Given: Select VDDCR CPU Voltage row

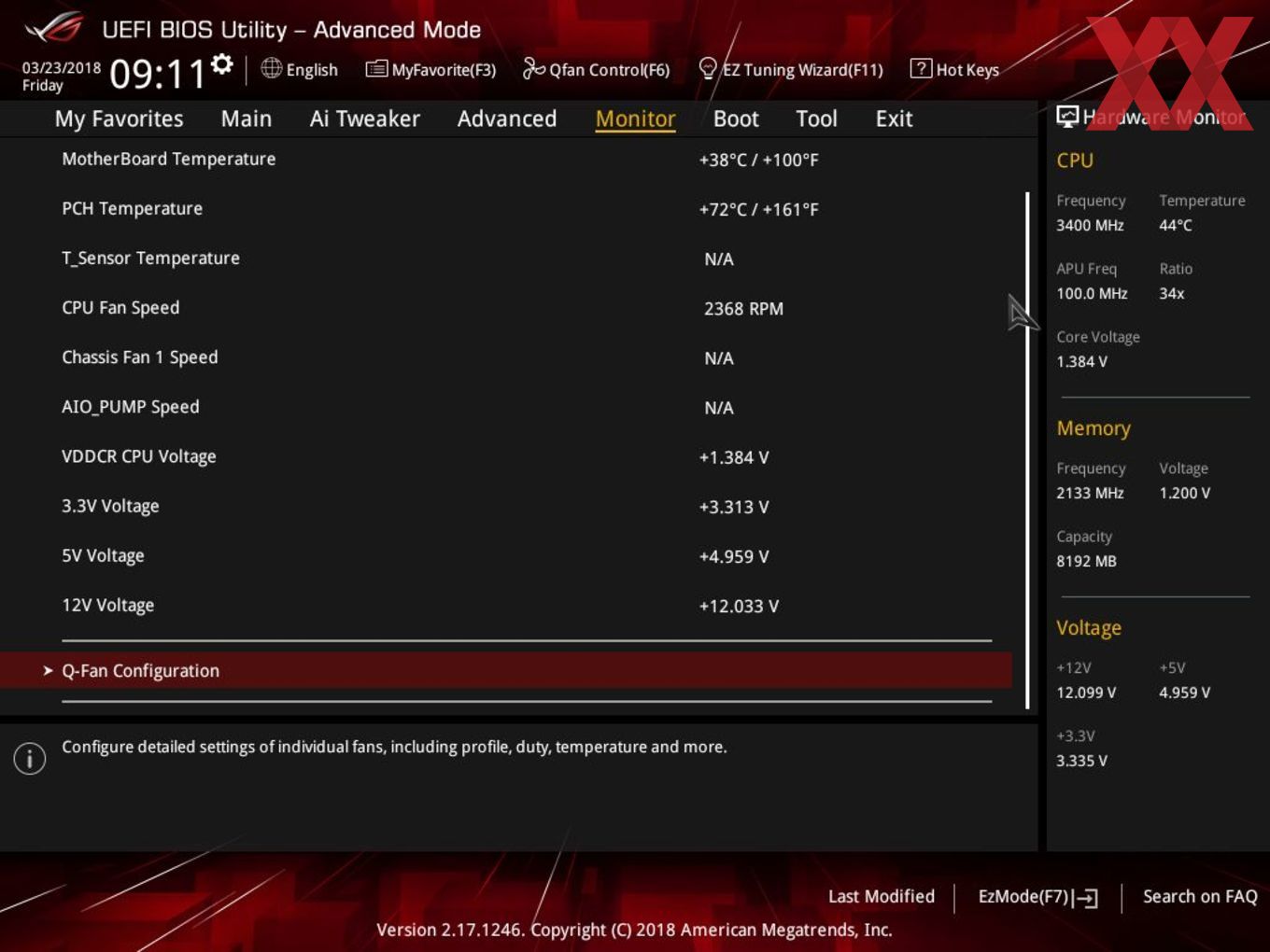Looking at the screenshot, I should tap(505, 456).
